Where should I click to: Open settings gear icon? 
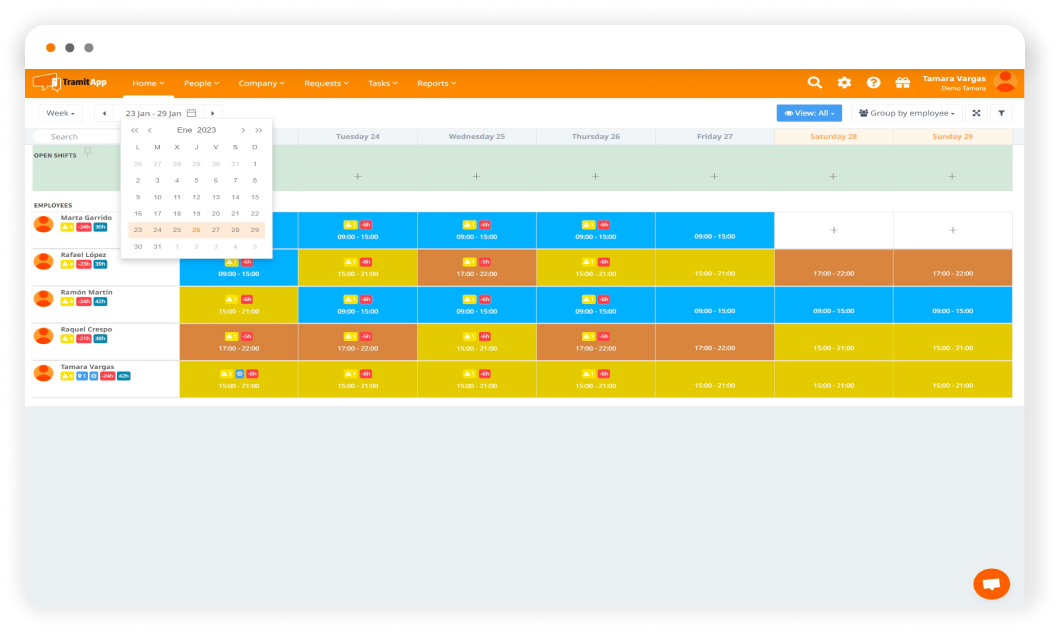[x=844, y=83]
